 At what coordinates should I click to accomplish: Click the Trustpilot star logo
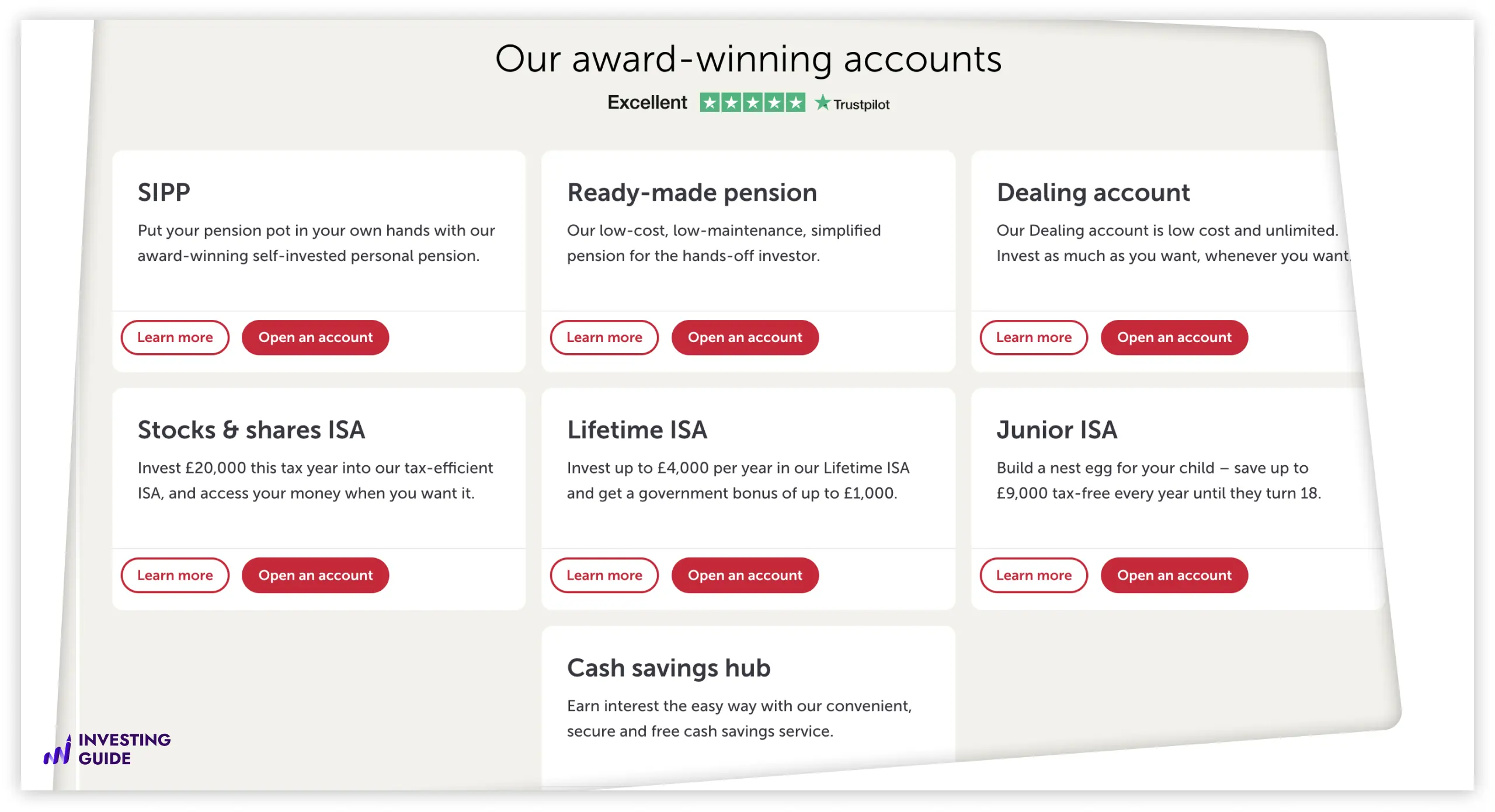(822, 103)
